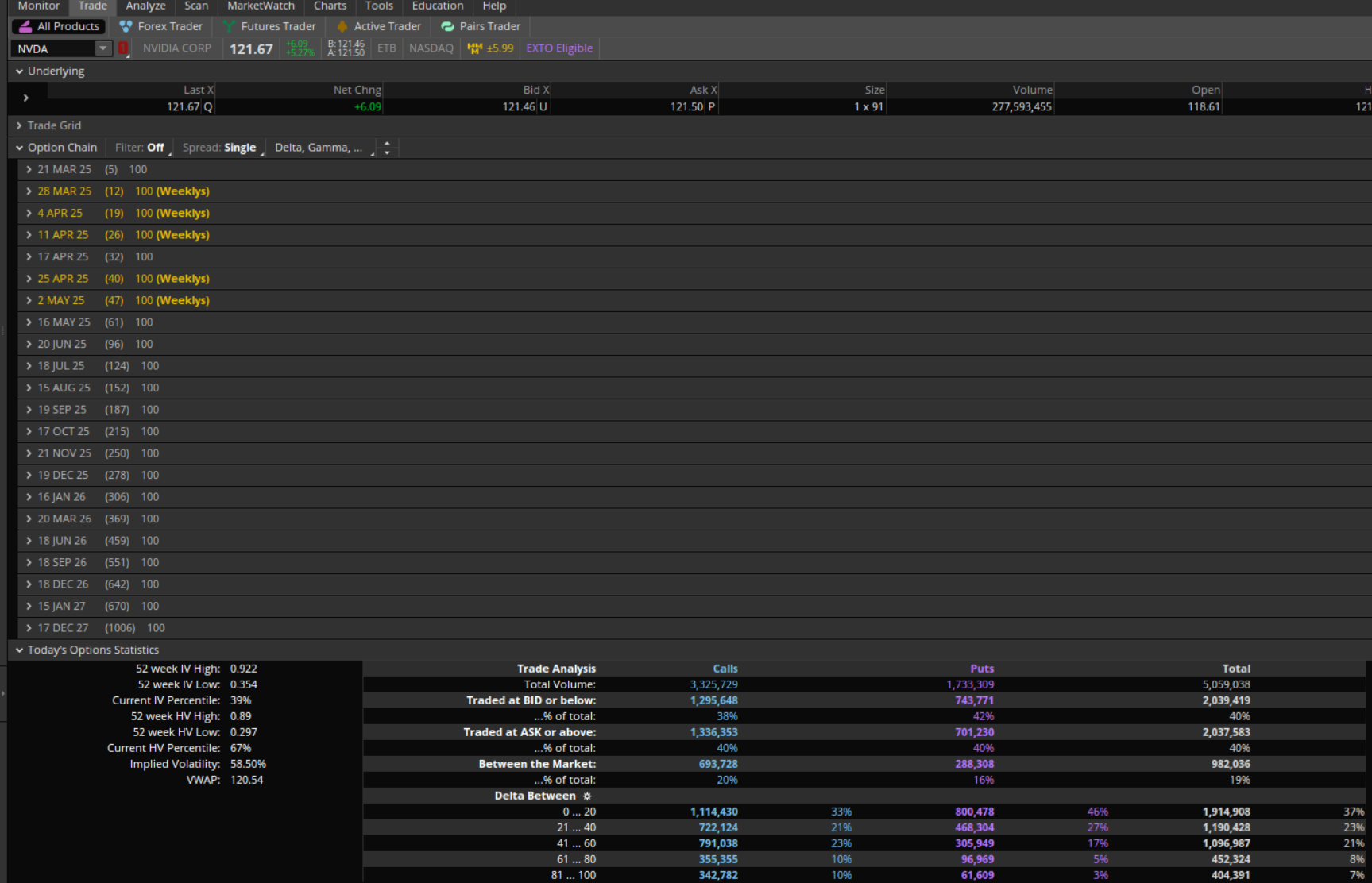Expand the Trade Grid section
1372x883 pixels.
19,125
